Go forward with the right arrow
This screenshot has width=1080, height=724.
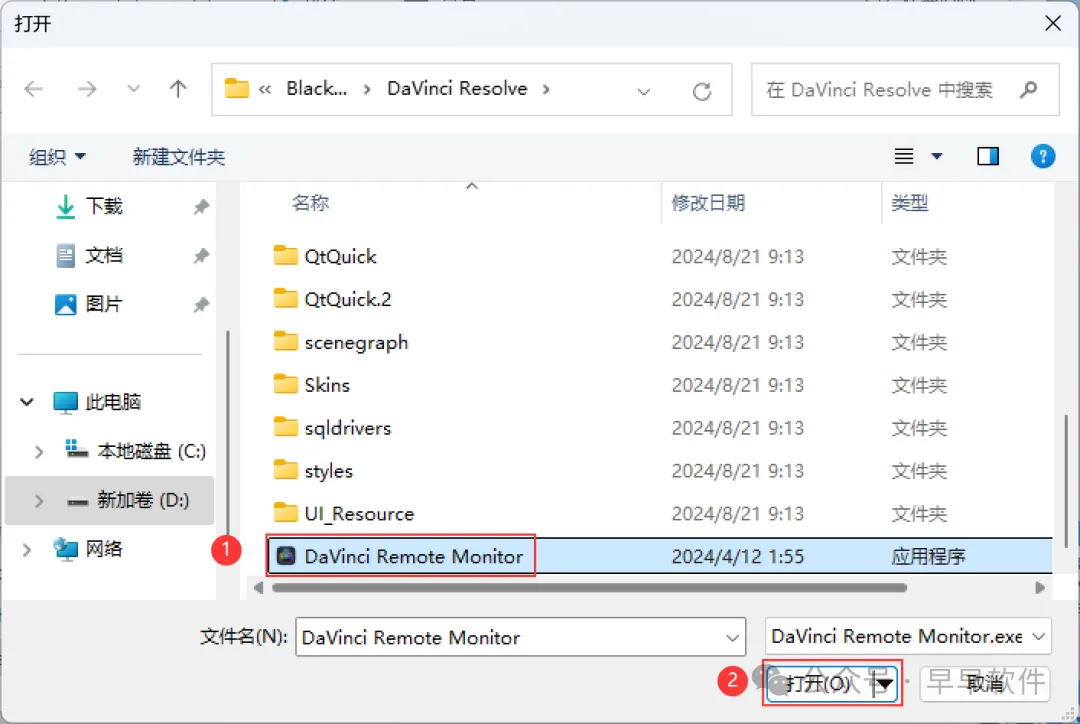[x=87, y=89]
